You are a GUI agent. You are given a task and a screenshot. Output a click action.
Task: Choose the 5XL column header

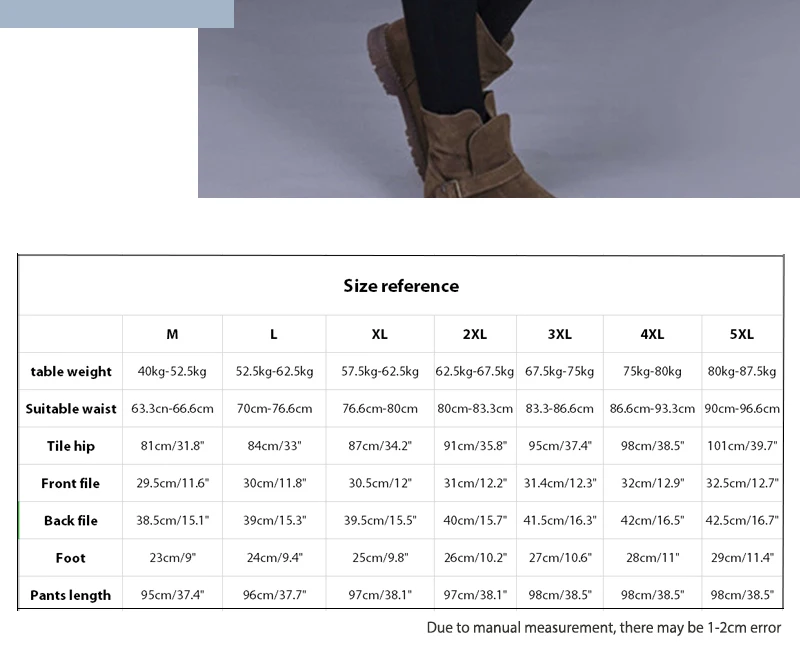[x=742, y=334]
